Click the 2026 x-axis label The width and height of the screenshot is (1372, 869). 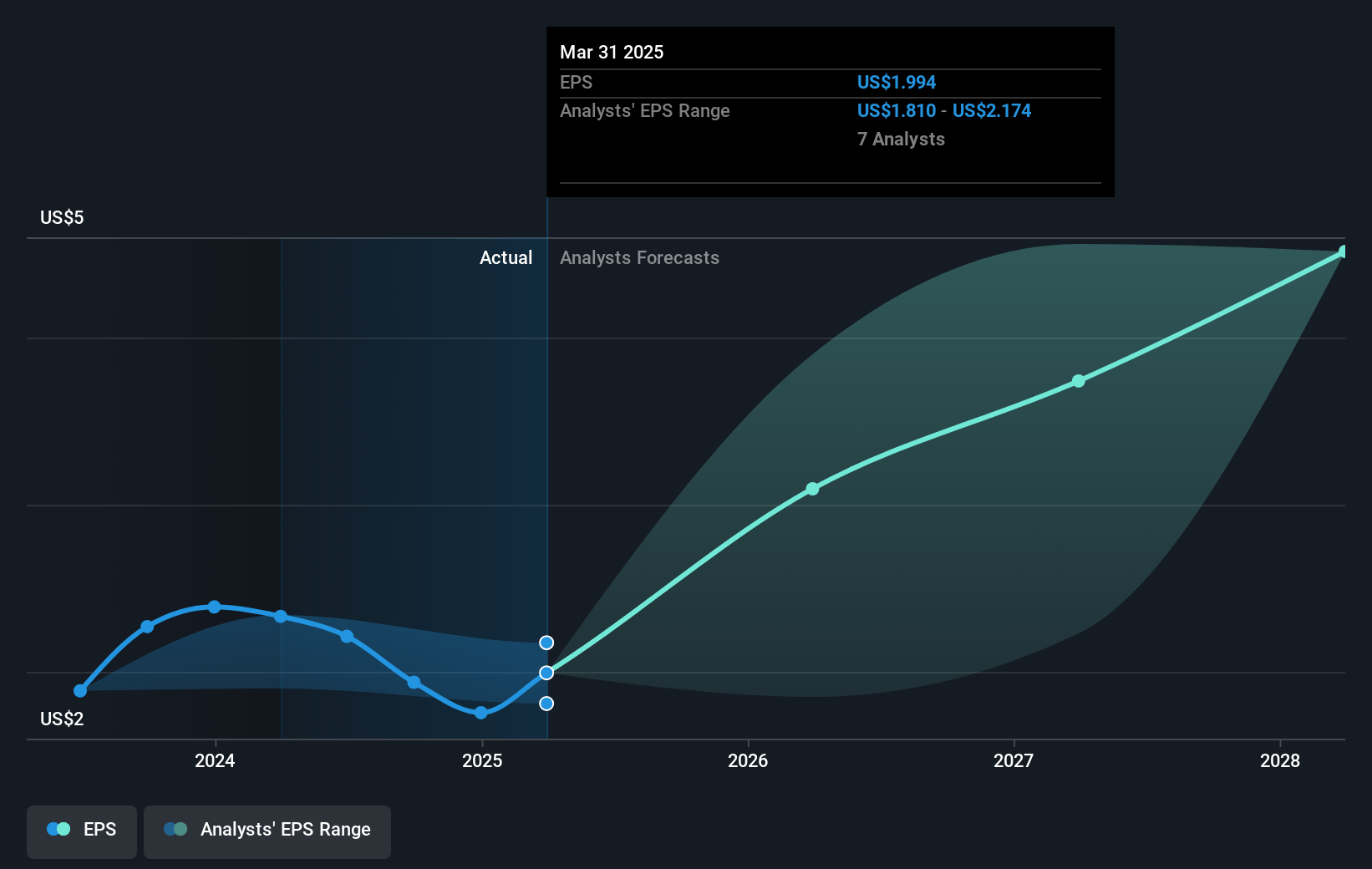748,760
